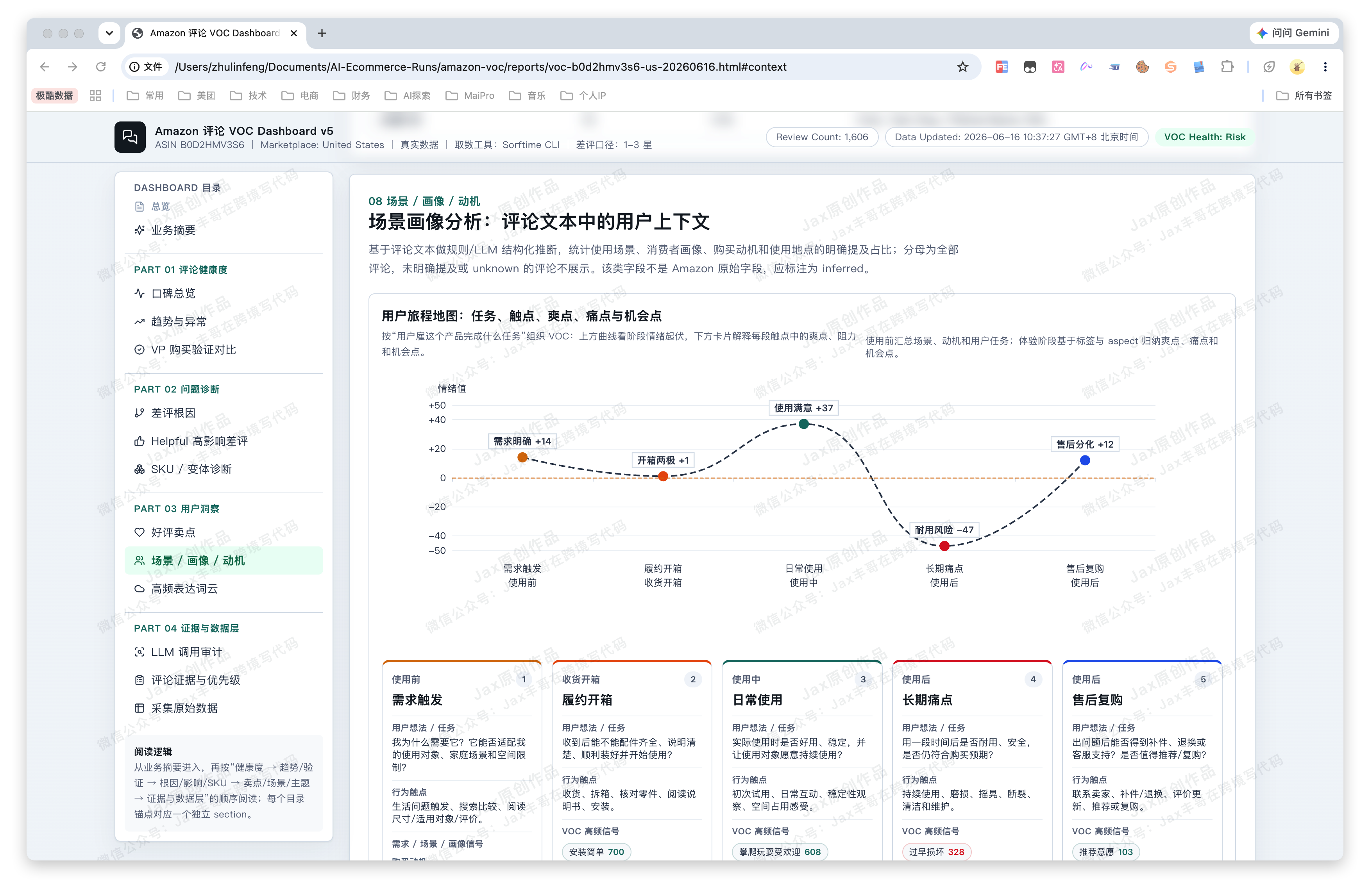Bookmark page with the star icon
Viewport: 1370px width, 896px height.
(x=962, y=67)
